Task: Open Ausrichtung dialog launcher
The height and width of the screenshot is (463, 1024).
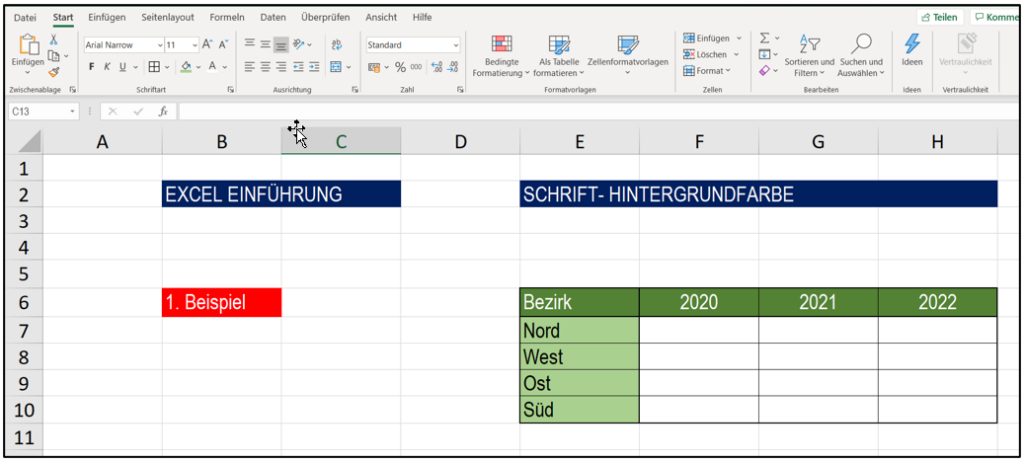Action: click(x=355, y=89)
